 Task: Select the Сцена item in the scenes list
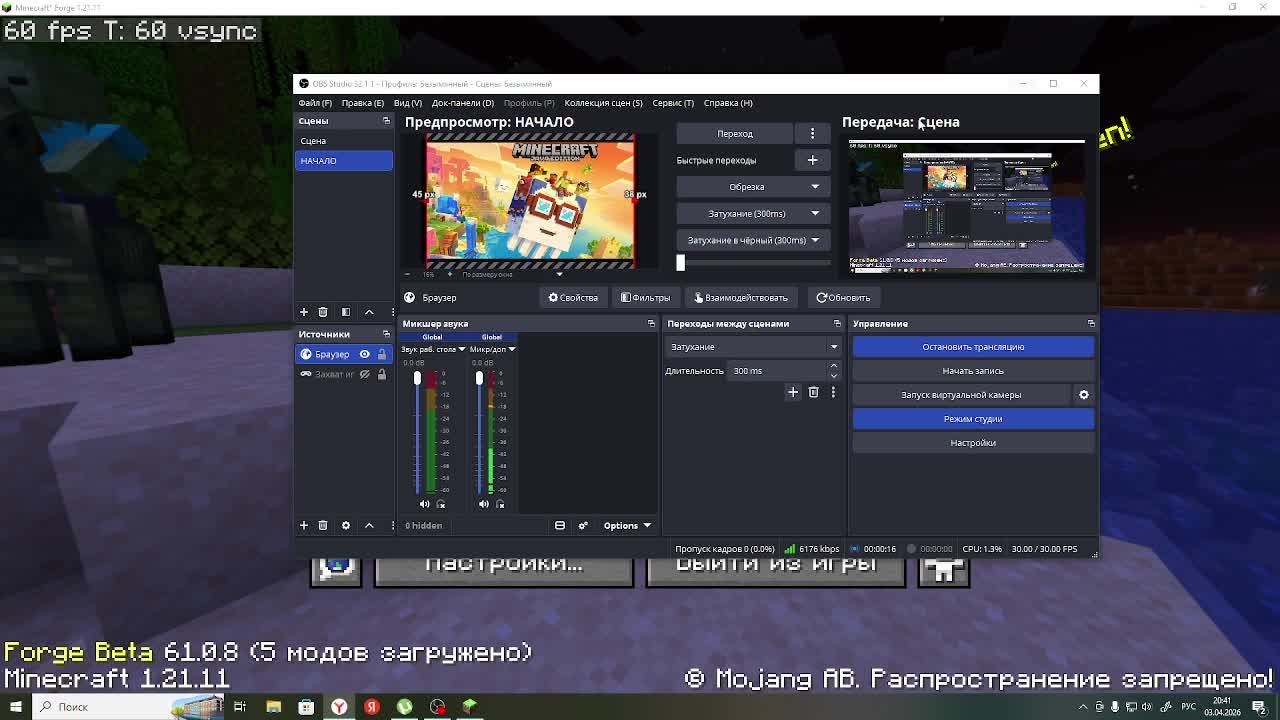344,141
